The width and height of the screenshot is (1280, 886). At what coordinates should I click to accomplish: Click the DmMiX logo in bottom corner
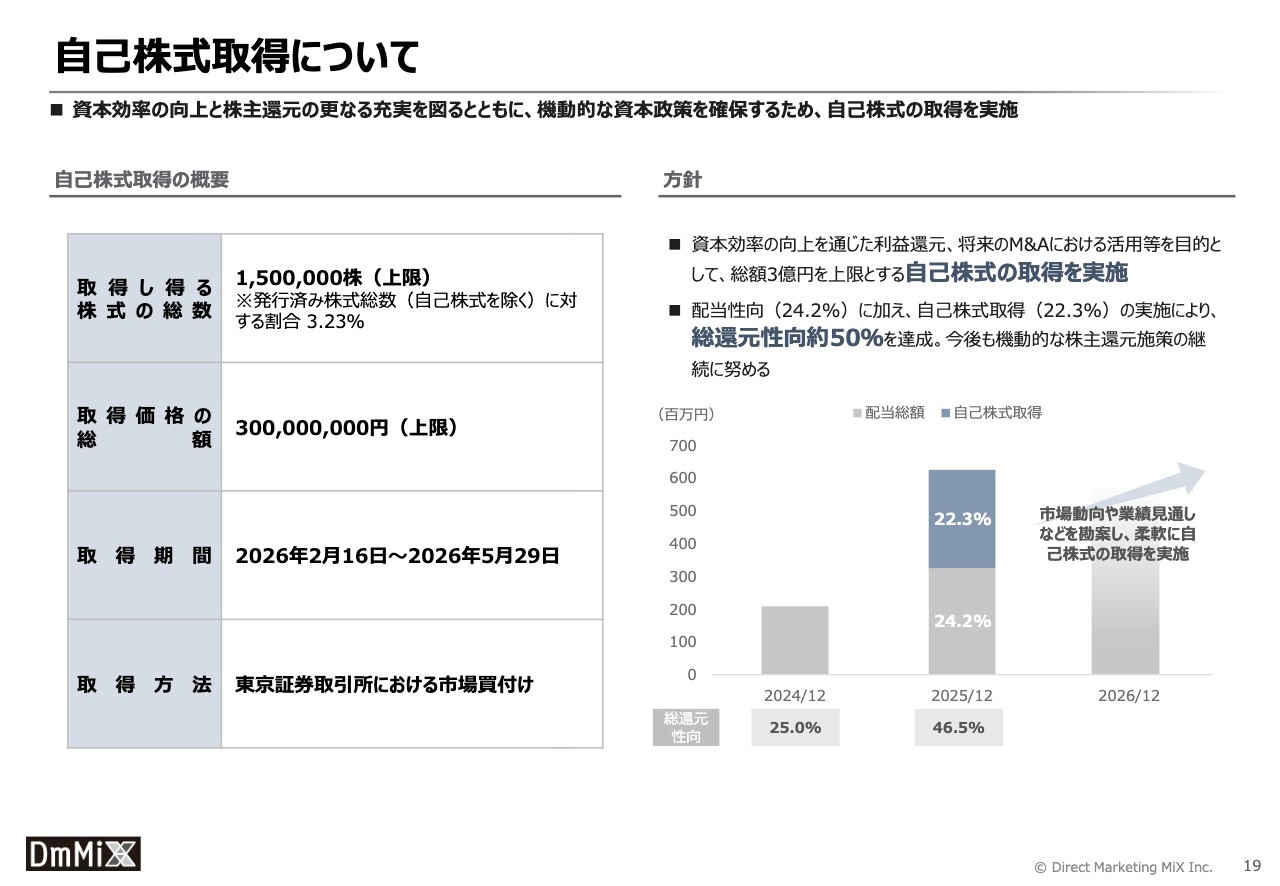pos(83,853)
